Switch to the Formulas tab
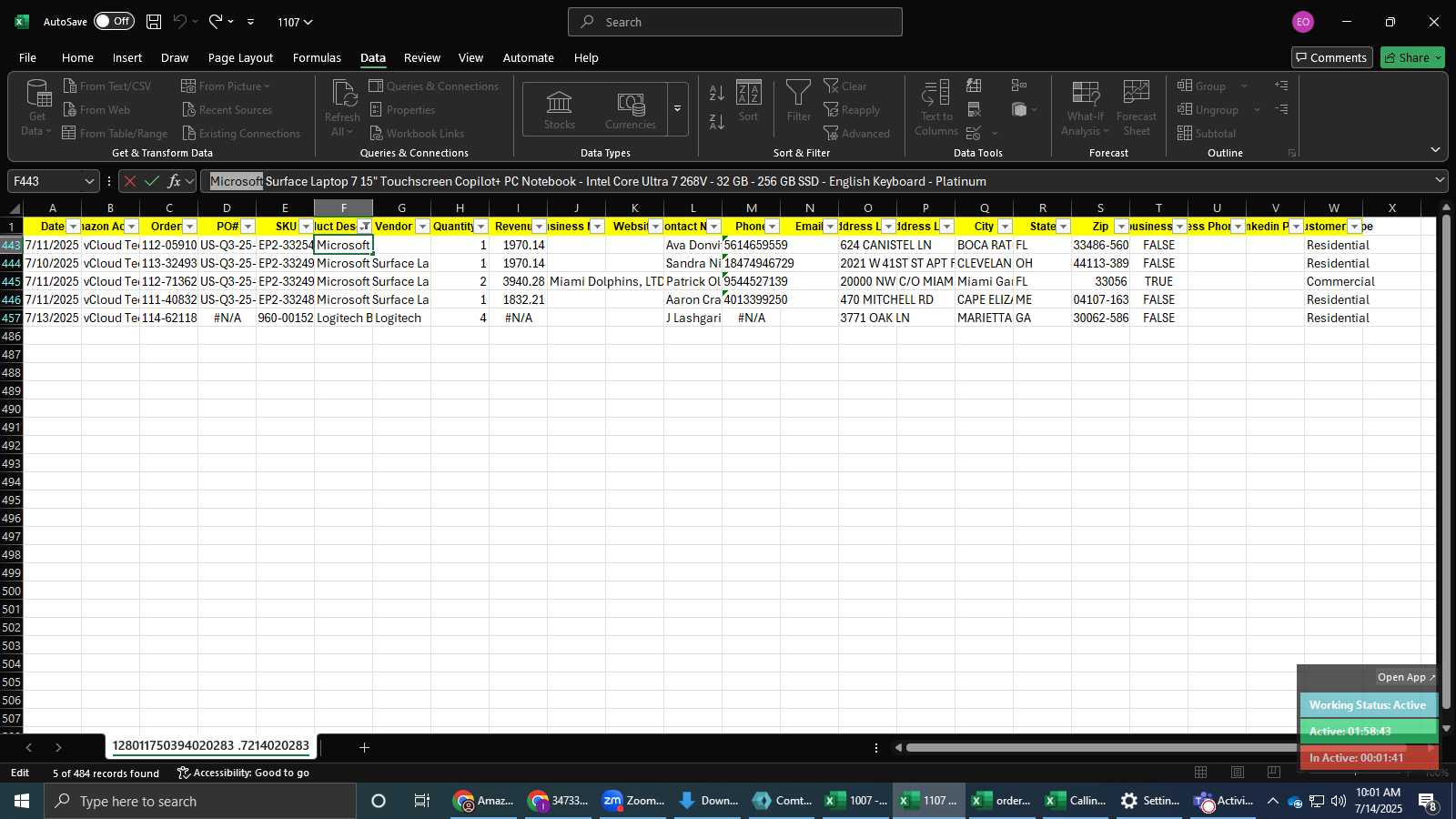The height and width of the screenshot is (819, 1456). 317,57
